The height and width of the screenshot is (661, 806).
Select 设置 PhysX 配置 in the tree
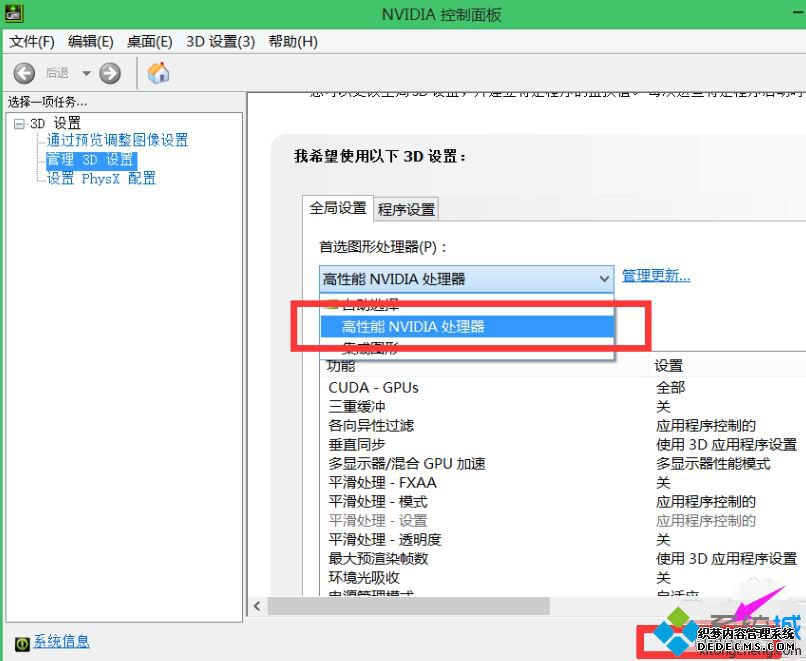[101, 178]
